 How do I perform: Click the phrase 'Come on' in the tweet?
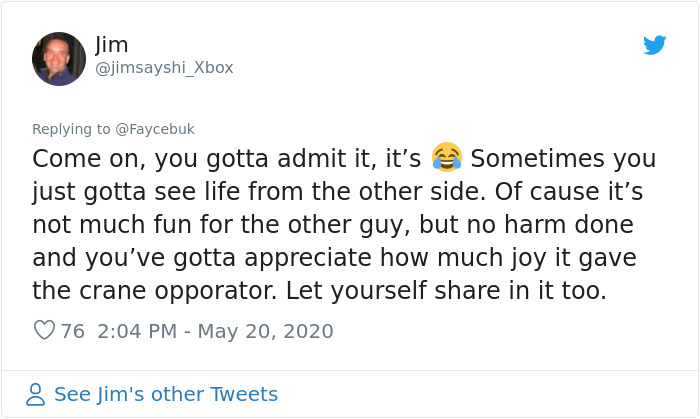pos(75,159)
